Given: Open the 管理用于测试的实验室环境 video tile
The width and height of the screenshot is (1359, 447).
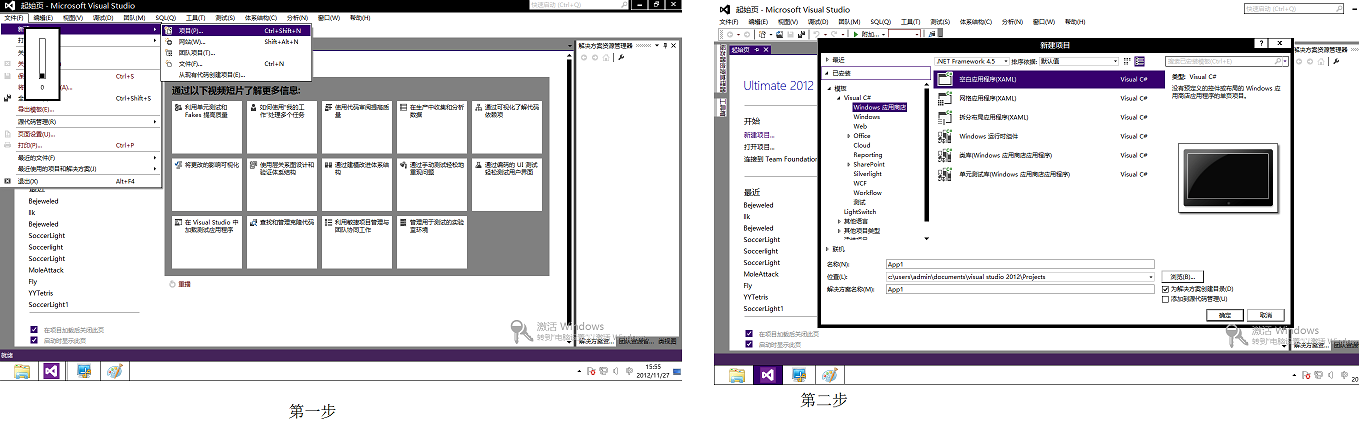Looking at the screenshot, I should [x=432, y=241].
